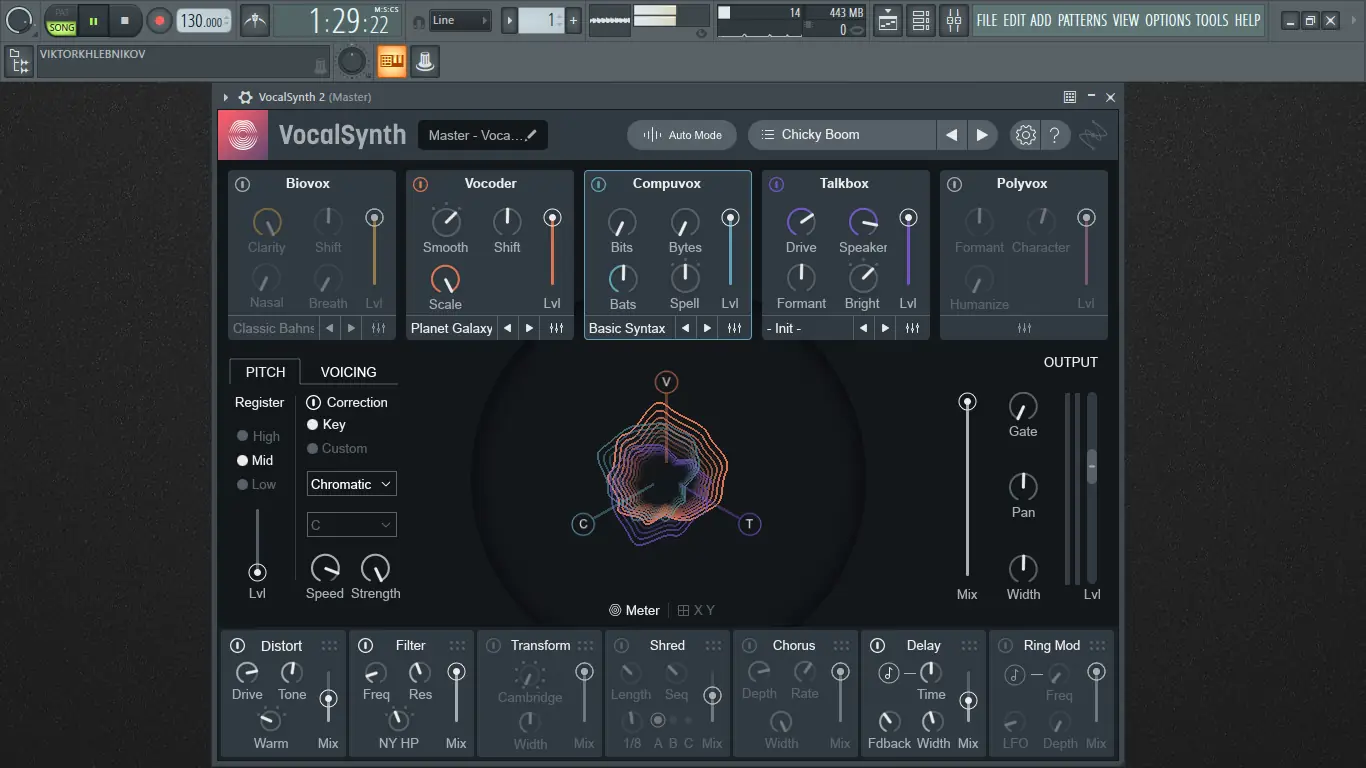Click the Biovox module info icon
This screenshot has height=768, width=1366.
(241, 183)
